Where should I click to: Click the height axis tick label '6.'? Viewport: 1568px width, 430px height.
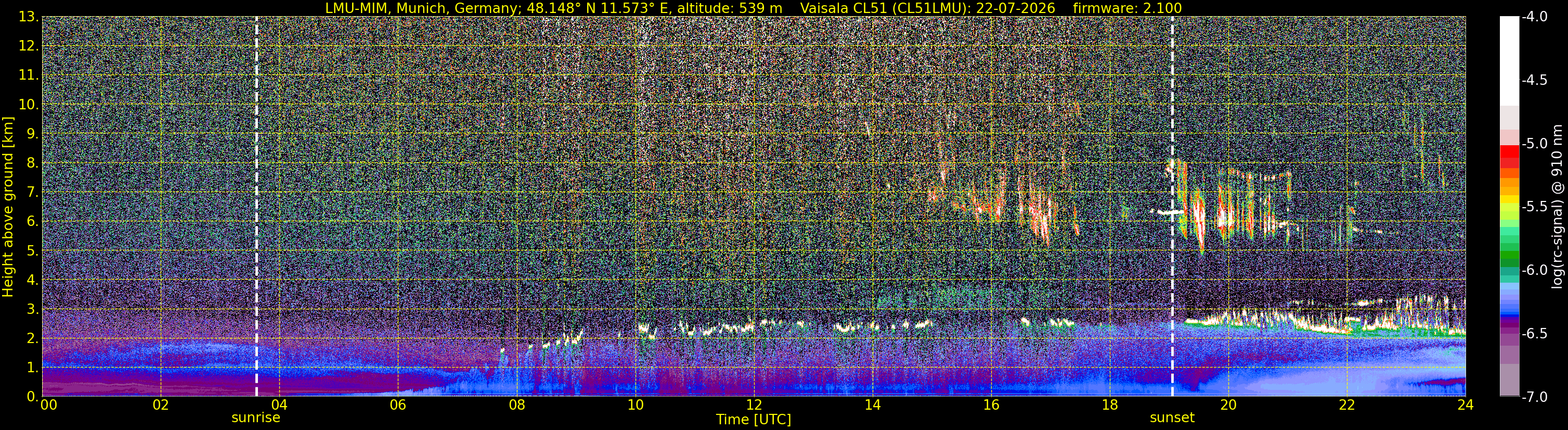[33, 221]
